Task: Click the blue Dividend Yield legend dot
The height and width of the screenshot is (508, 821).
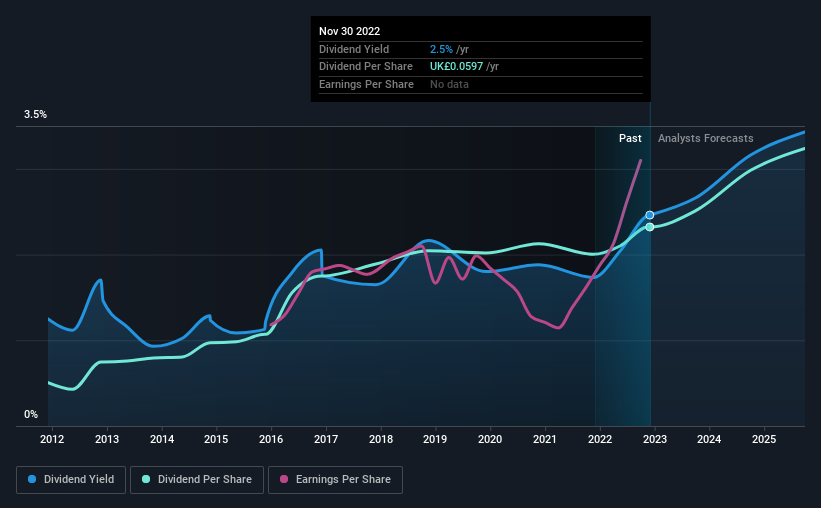Action: (32, 479)
